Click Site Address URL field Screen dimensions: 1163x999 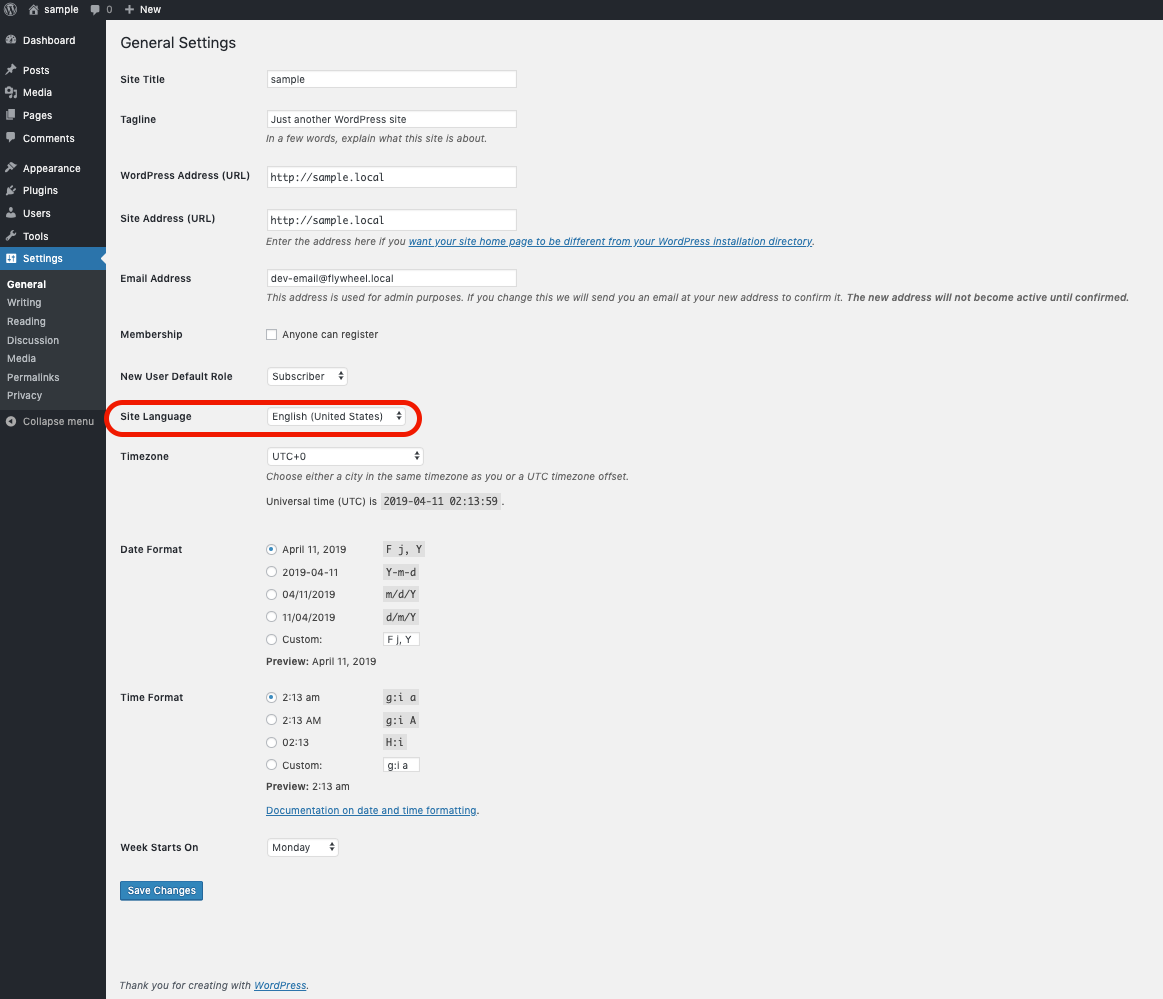click(392, 220)
